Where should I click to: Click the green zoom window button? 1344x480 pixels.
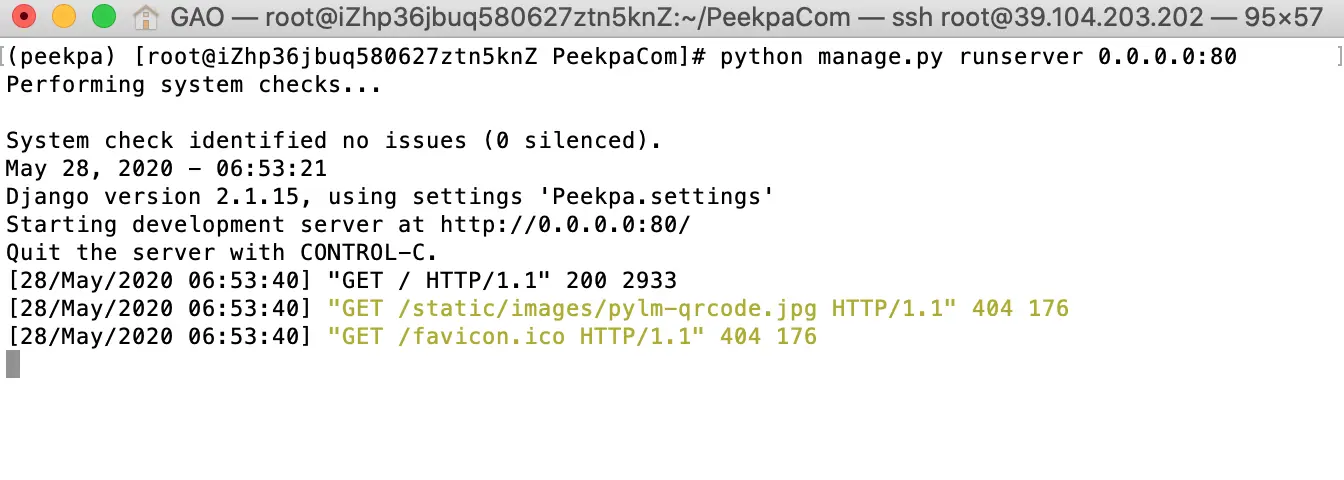[x=103, y=17]
